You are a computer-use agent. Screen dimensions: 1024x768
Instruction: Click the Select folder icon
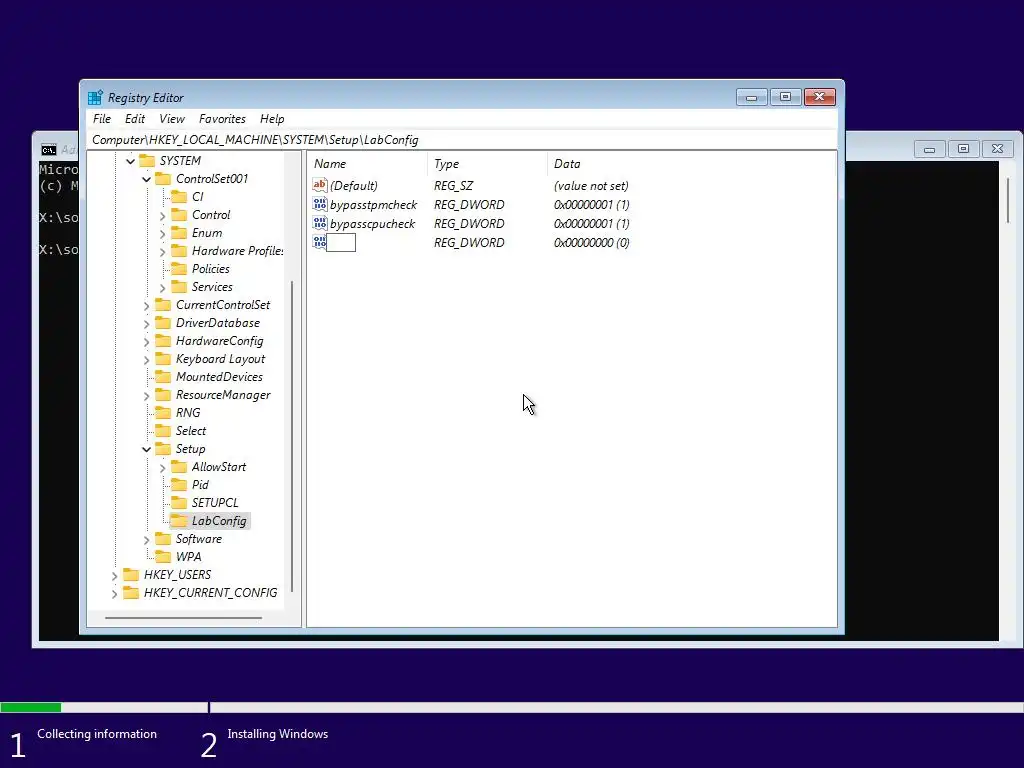point(163,431)
